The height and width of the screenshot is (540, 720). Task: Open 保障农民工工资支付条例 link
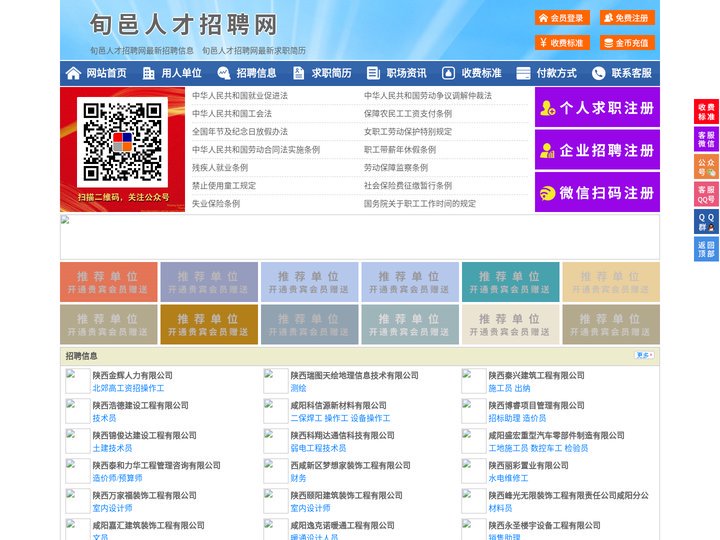coord(408,113)
